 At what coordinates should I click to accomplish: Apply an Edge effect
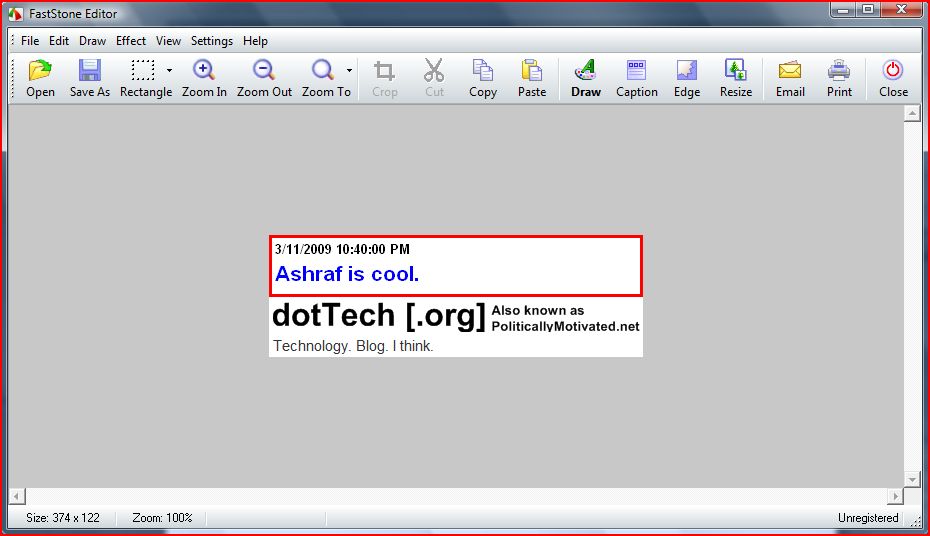tap(687, 78)
